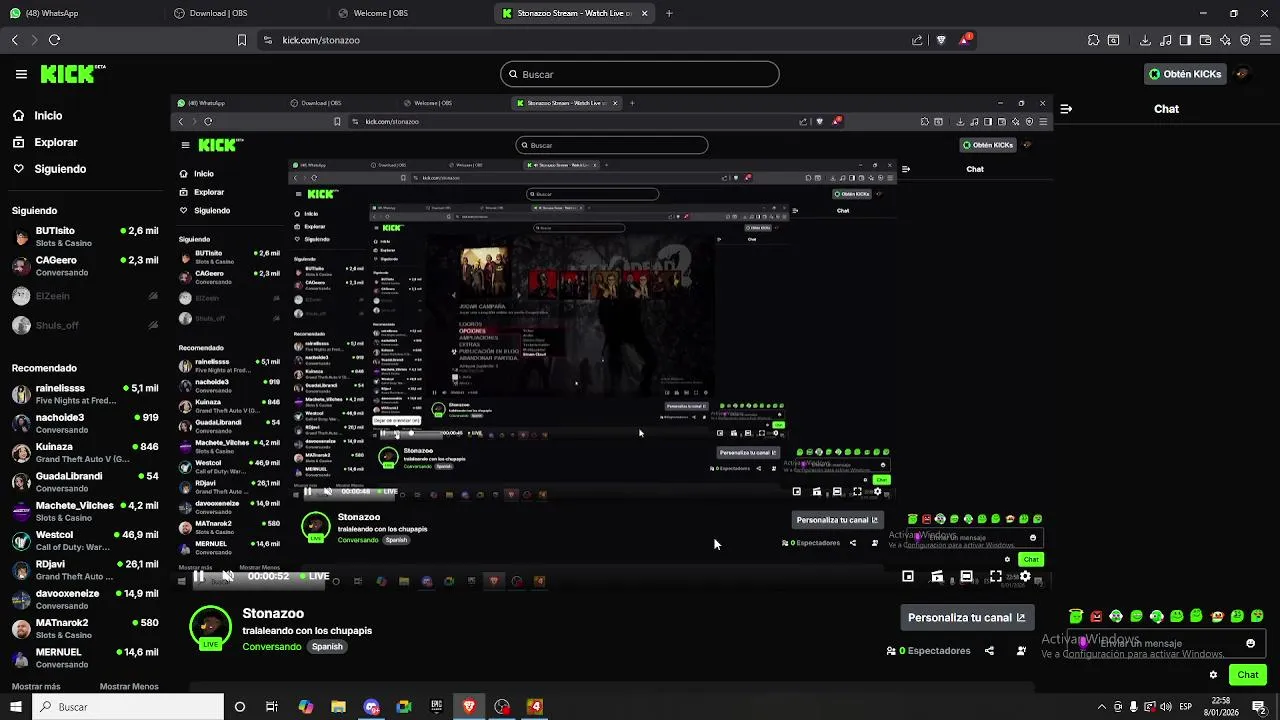The height and width of the screenshot is (720, 1280).
Task: Toggle theater mode in player
Action: 966,576
